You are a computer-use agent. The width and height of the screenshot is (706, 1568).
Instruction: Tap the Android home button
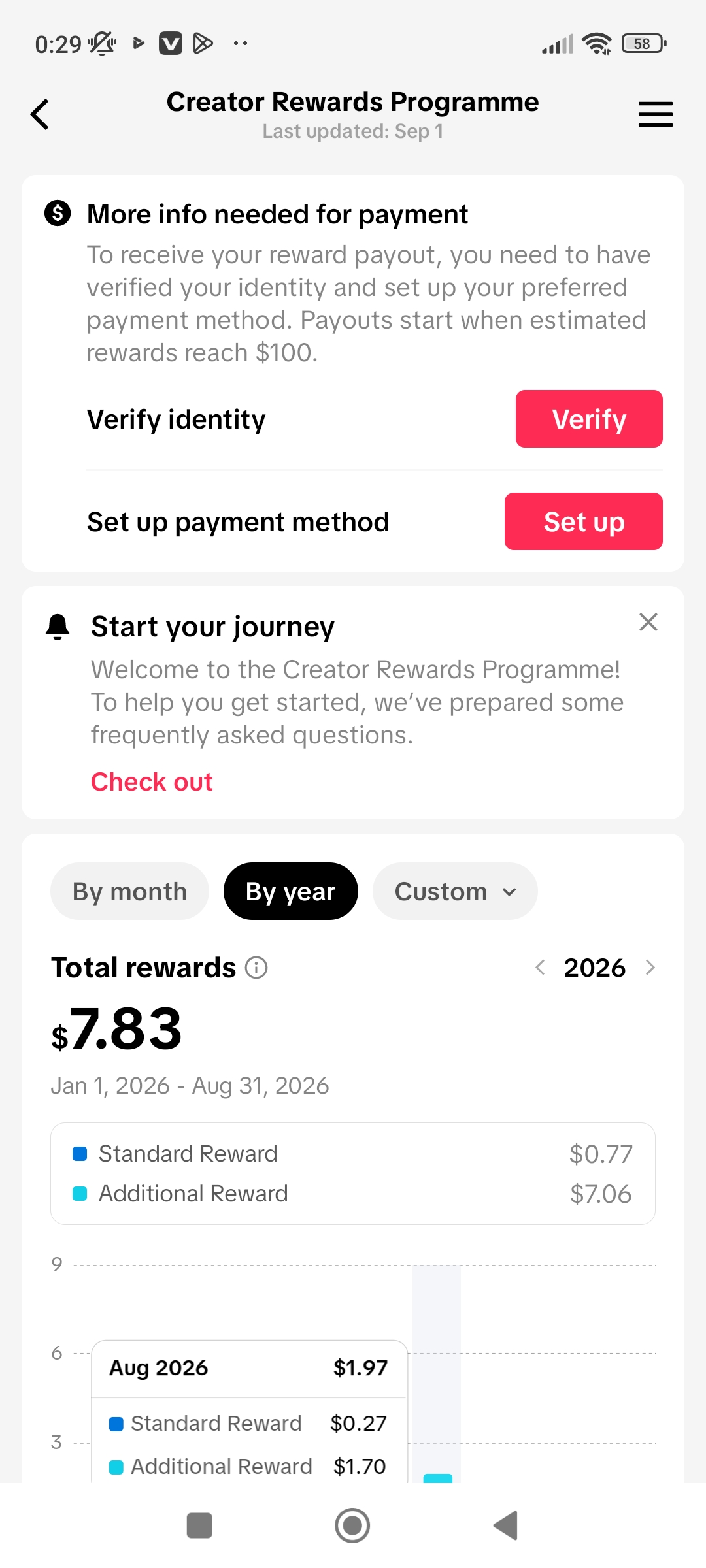(x=352, y=1526)
